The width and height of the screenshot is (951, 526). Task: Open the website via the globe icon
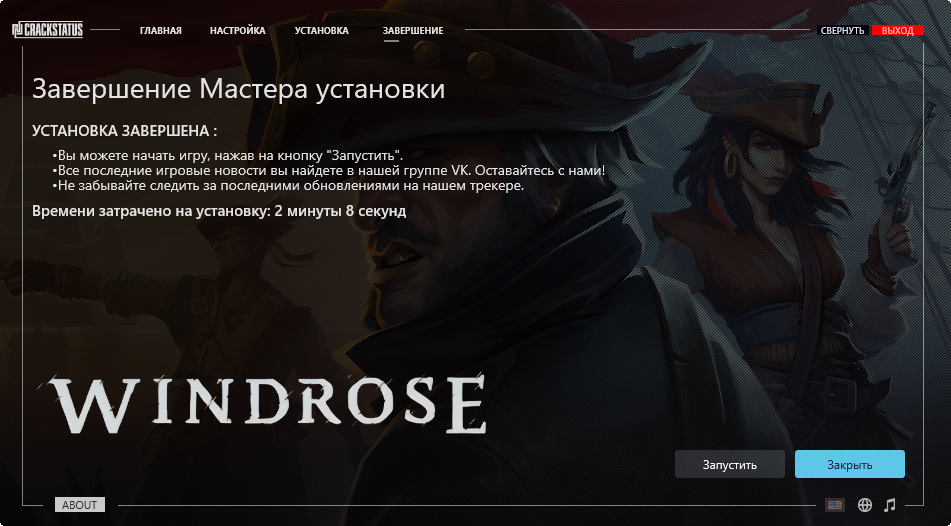click(865, 505)
